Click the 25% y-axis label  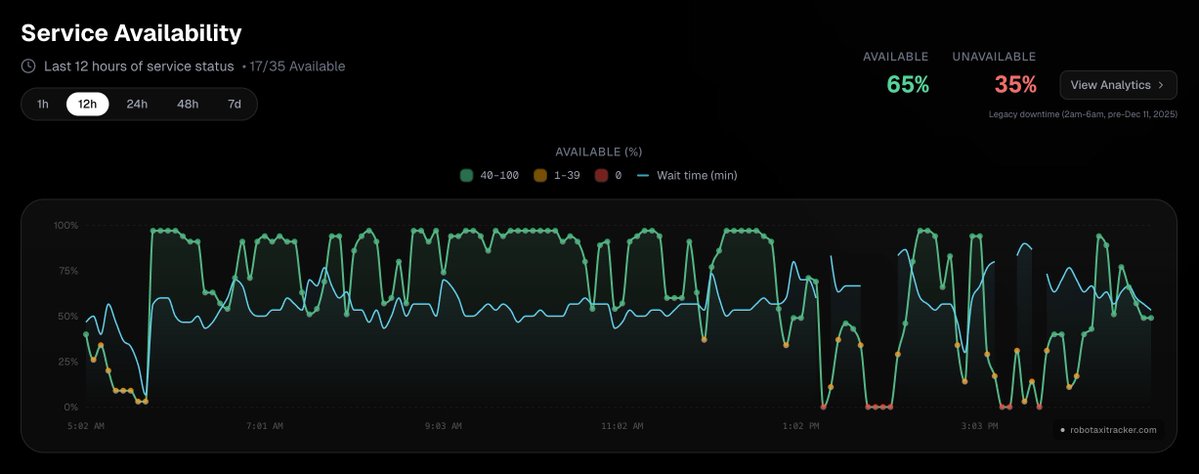[66, 361]
